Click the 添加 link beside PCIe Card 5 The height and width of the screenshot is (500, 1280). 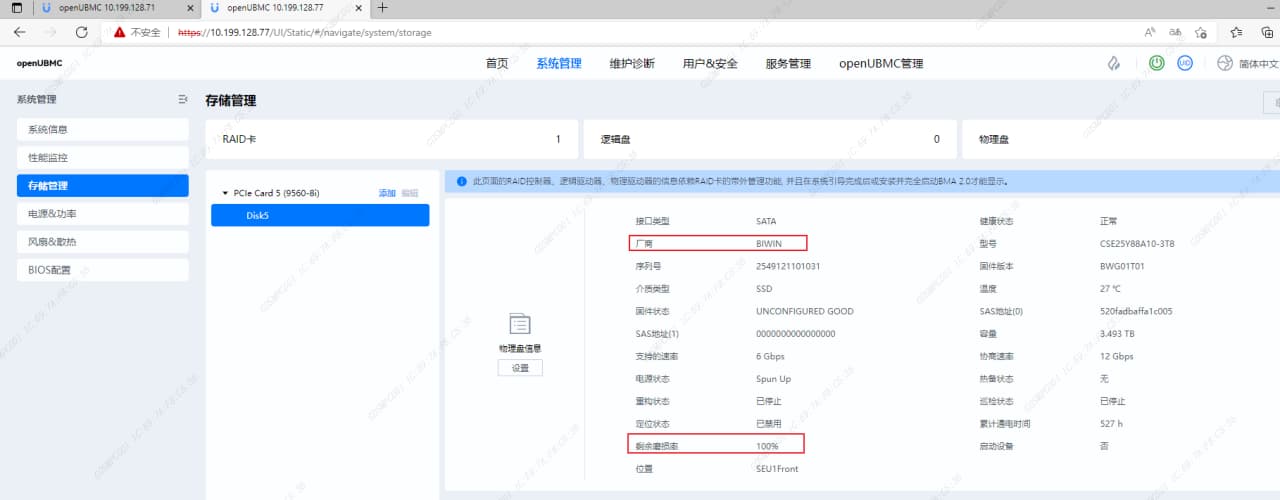[387, 193]
